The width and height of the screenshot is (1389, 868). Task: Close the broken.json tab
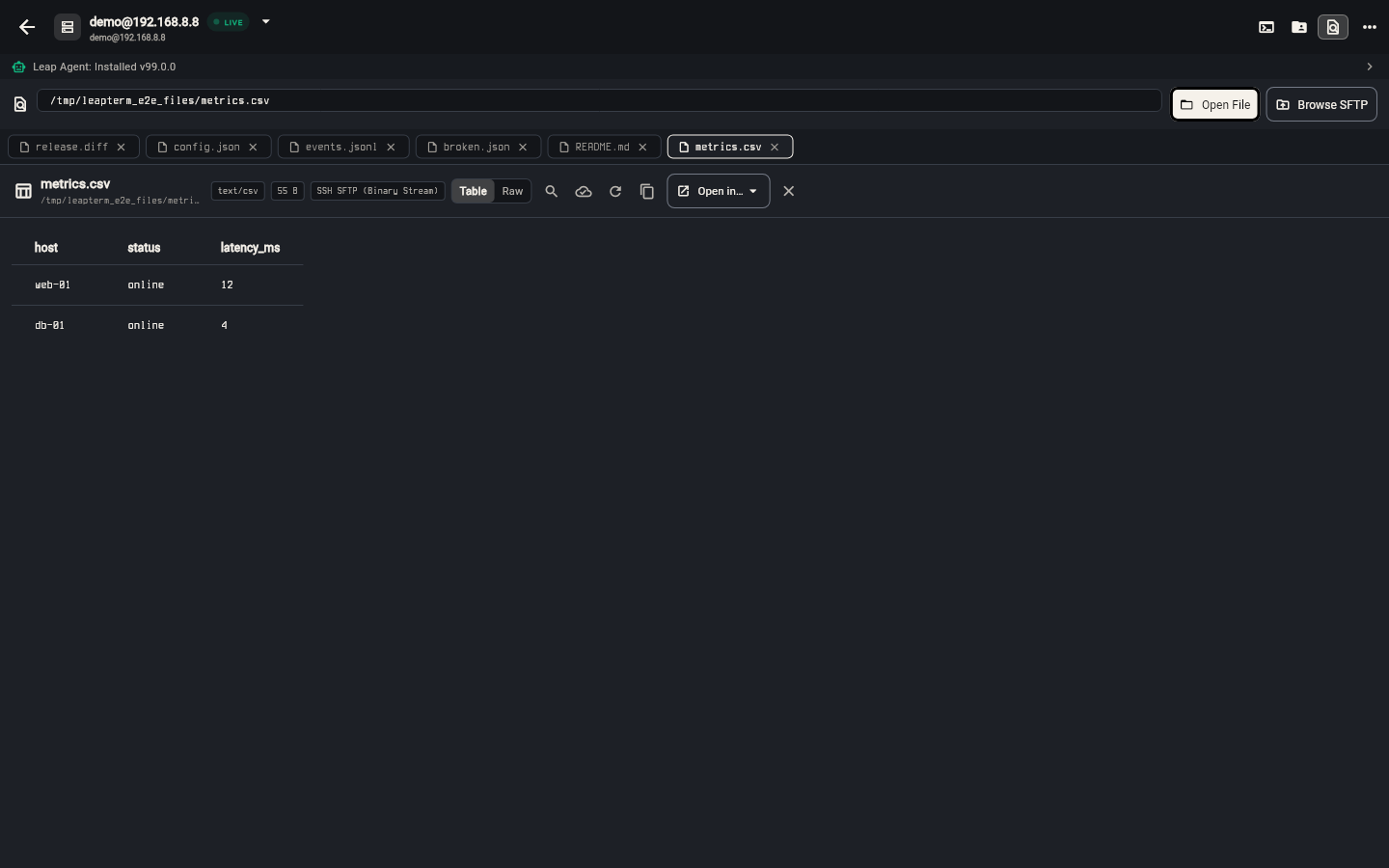click(524, 147)
